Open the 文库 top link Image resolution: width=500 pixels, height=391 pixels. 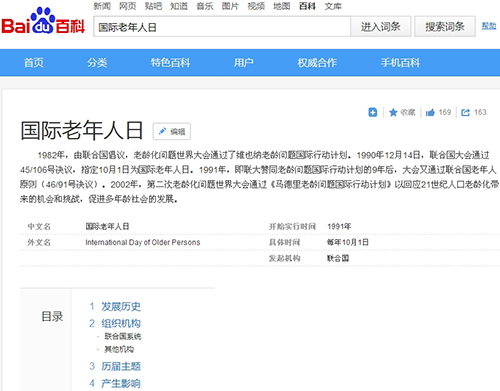[333, 6]
